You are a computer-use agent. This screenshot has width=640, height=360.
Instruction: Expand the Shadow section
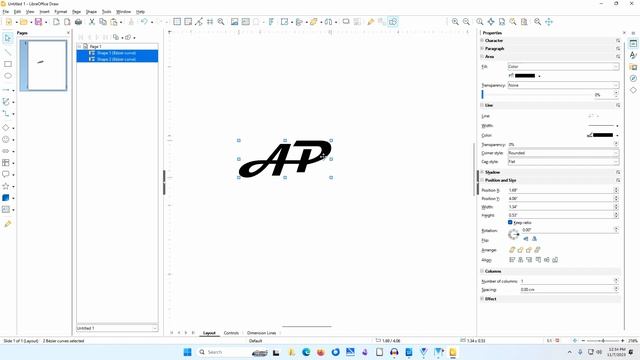(x=482, y=172)
